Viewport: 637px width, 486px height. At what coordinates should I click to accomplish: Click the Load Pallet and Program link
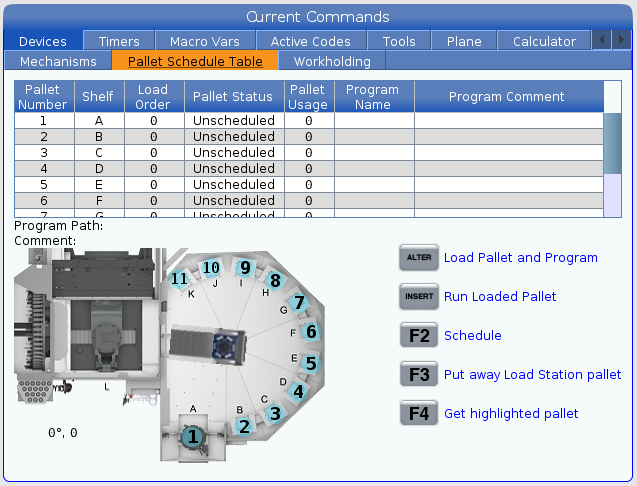520,258
